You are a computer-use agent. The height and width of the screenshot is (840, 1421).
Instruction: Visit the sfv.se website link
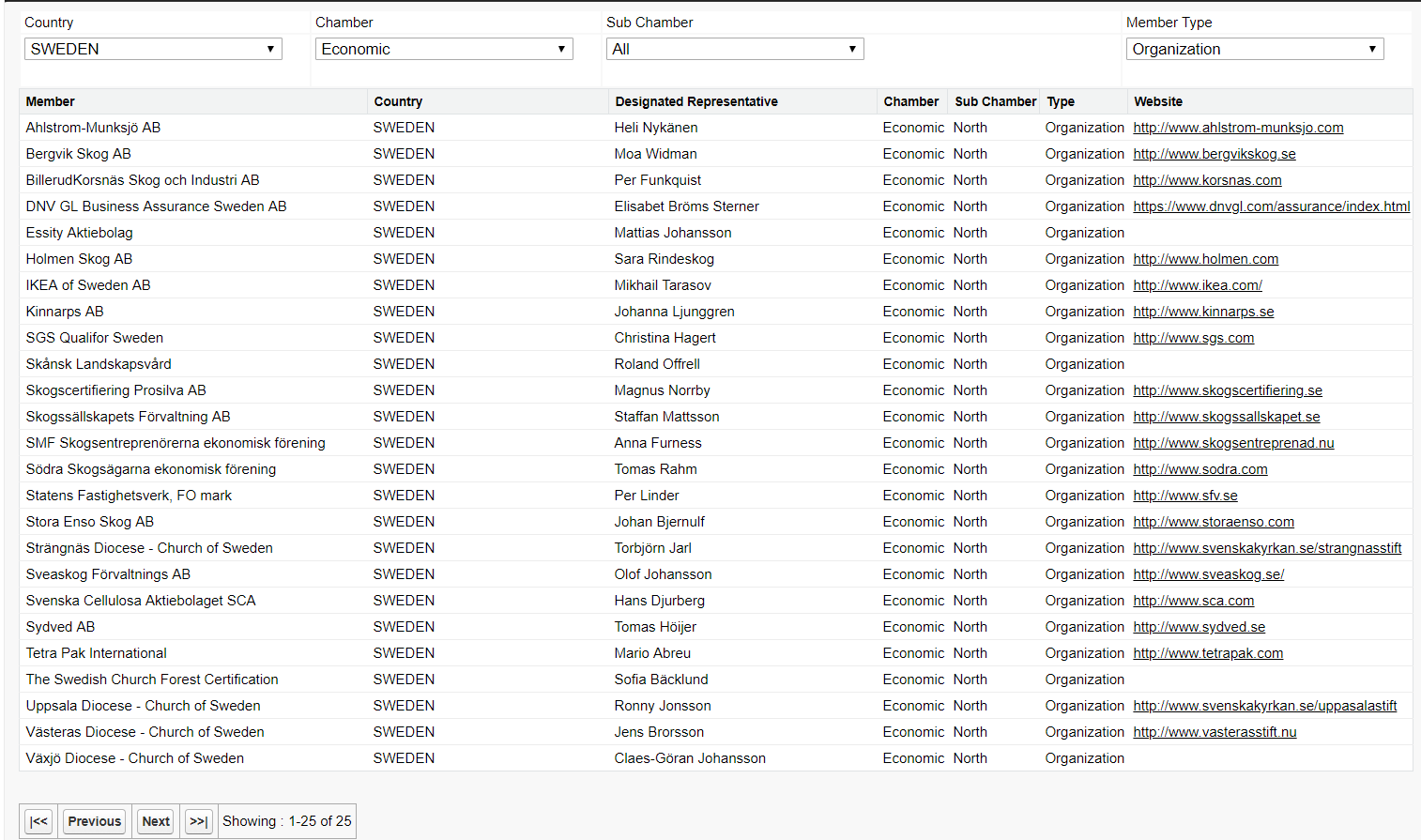coord(1185,496)
